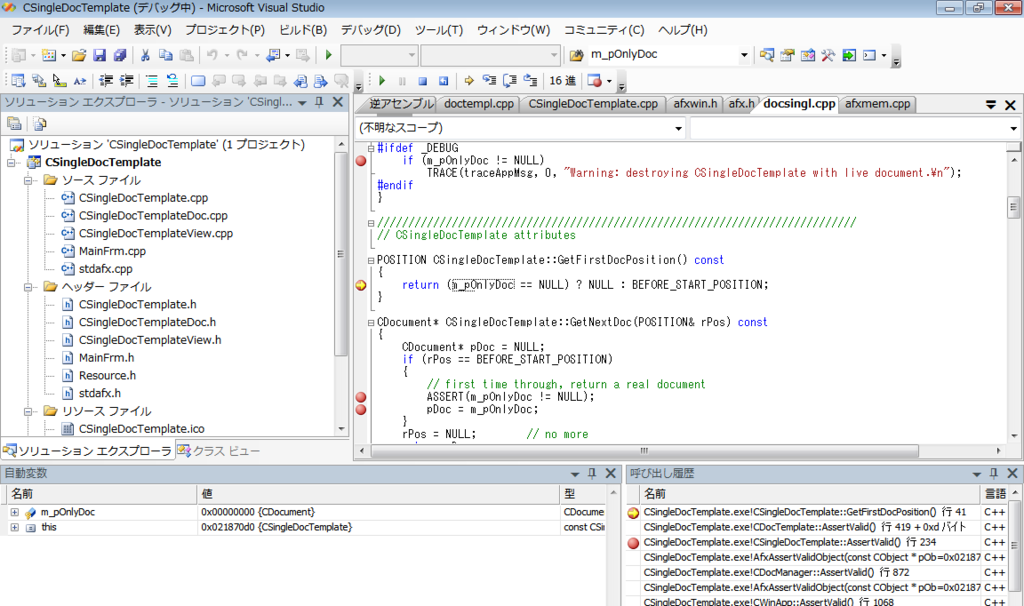Image resolution: width=1024 pixels, height=606 pixels.
Task: Continue debugging with the green play icon
Action: point(382,81)
